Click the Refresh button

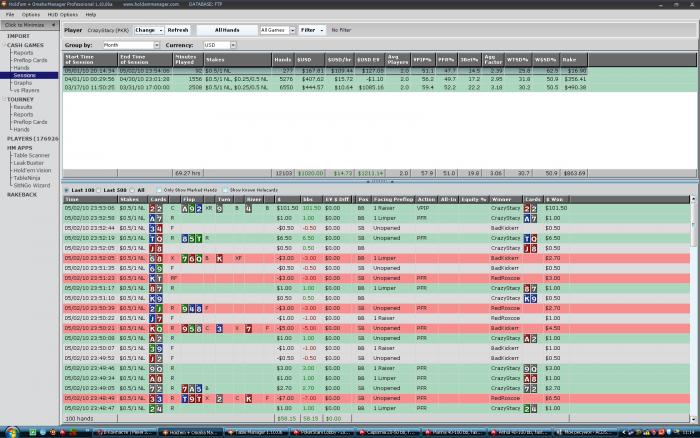pyautogui.click(x=178, y=30)
